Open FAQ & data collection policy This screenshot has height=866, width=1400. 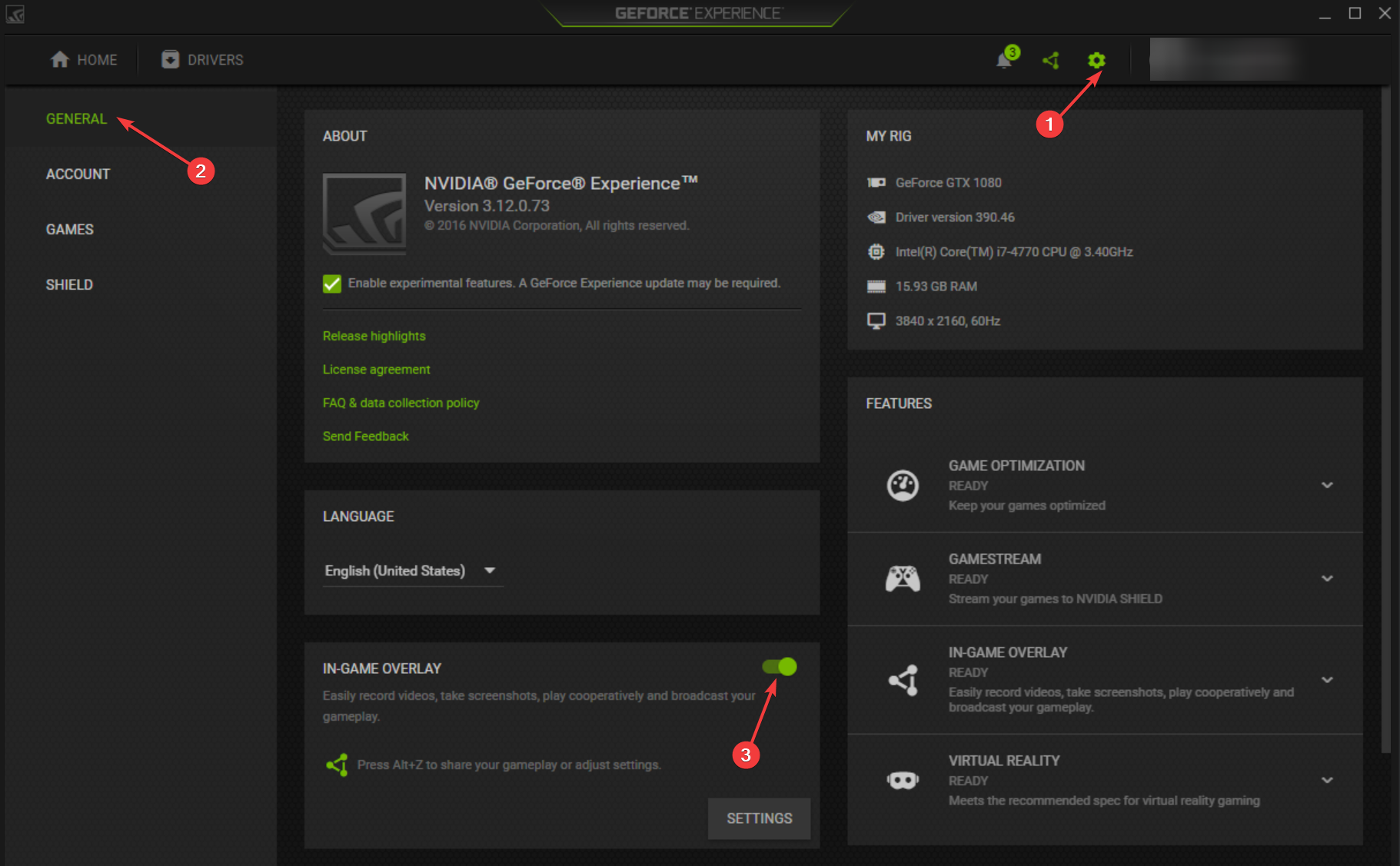pyautogui.click(x=401, y=403)
